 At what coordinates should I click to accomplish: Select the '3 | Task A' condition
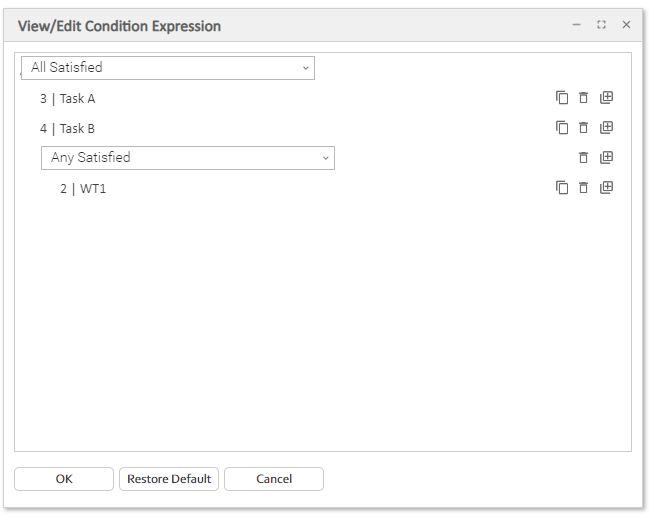68,99
